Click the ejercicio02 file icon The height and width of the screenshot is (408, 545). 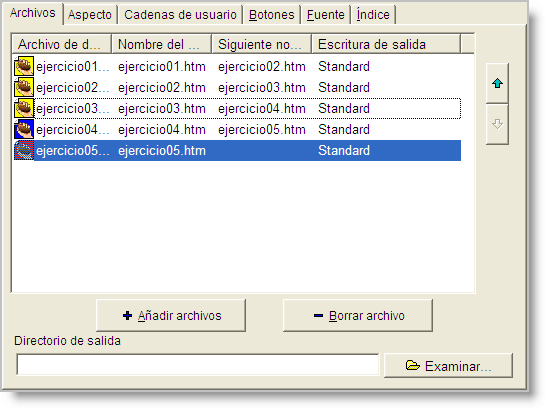(x=24, y=87)
